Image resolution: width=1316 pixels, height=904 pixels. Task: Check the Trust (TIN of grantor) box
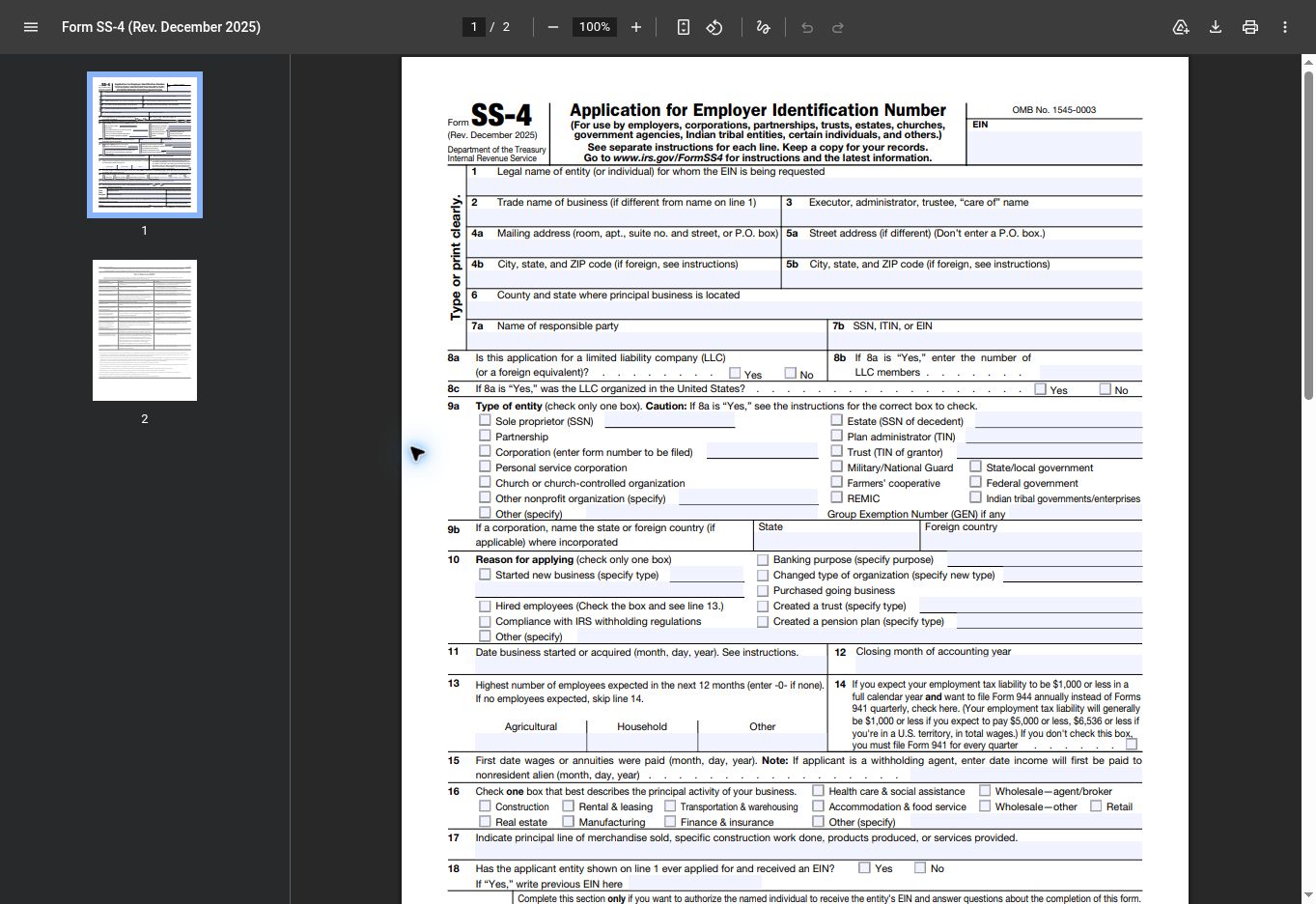836,451
